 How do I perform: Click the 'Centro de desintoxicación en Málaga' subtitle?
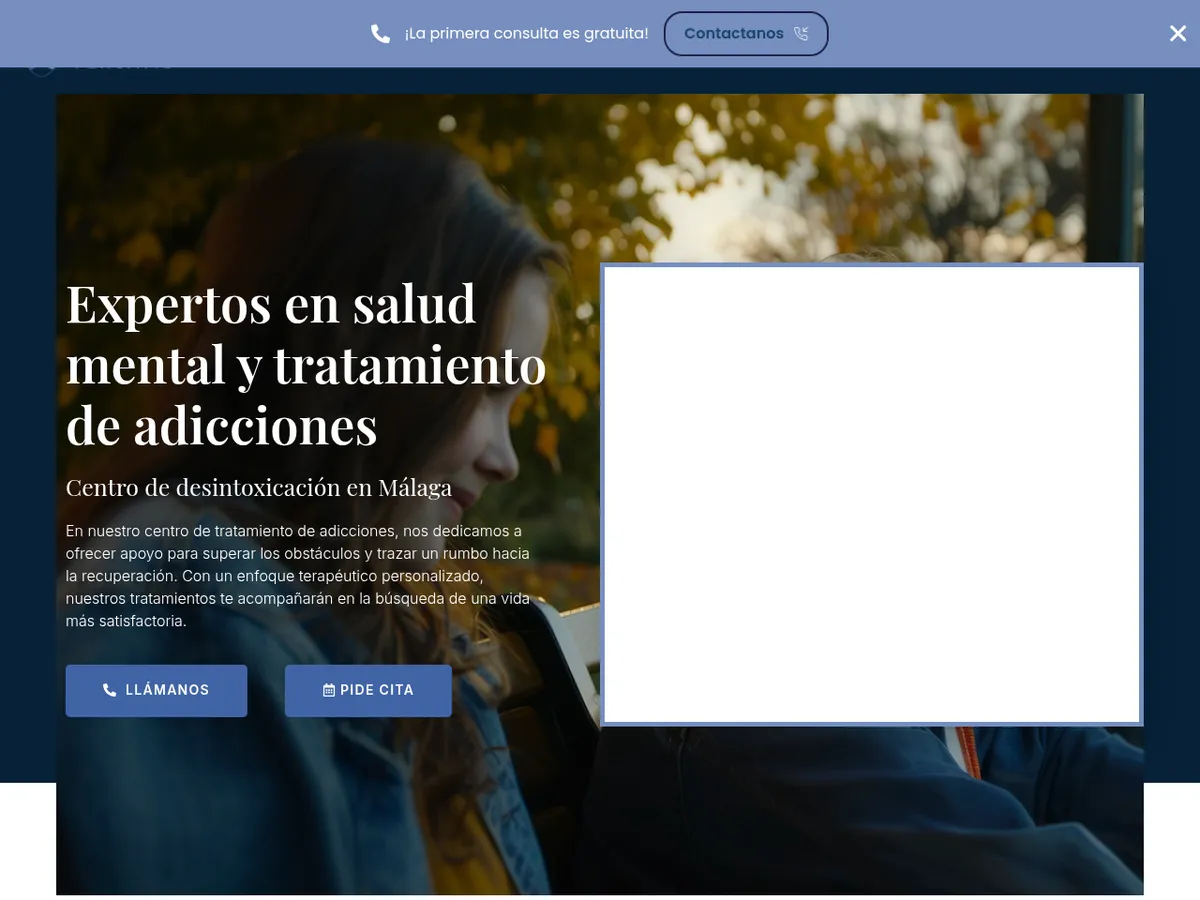pyautogui.click(x=259, y=488)
